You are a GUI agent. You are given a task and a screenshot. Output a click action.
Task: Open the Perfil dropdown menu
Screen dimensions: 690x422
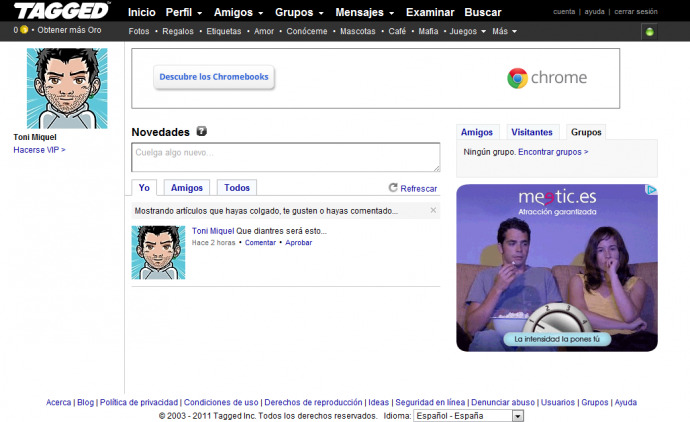[184, 13]
